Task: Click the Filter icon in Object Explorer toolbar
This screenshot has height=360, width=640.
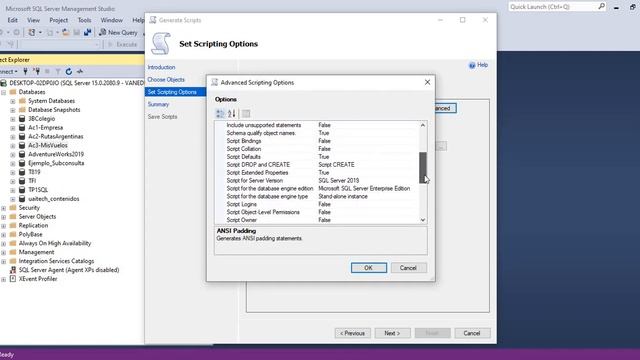Action: click(58, 71)
